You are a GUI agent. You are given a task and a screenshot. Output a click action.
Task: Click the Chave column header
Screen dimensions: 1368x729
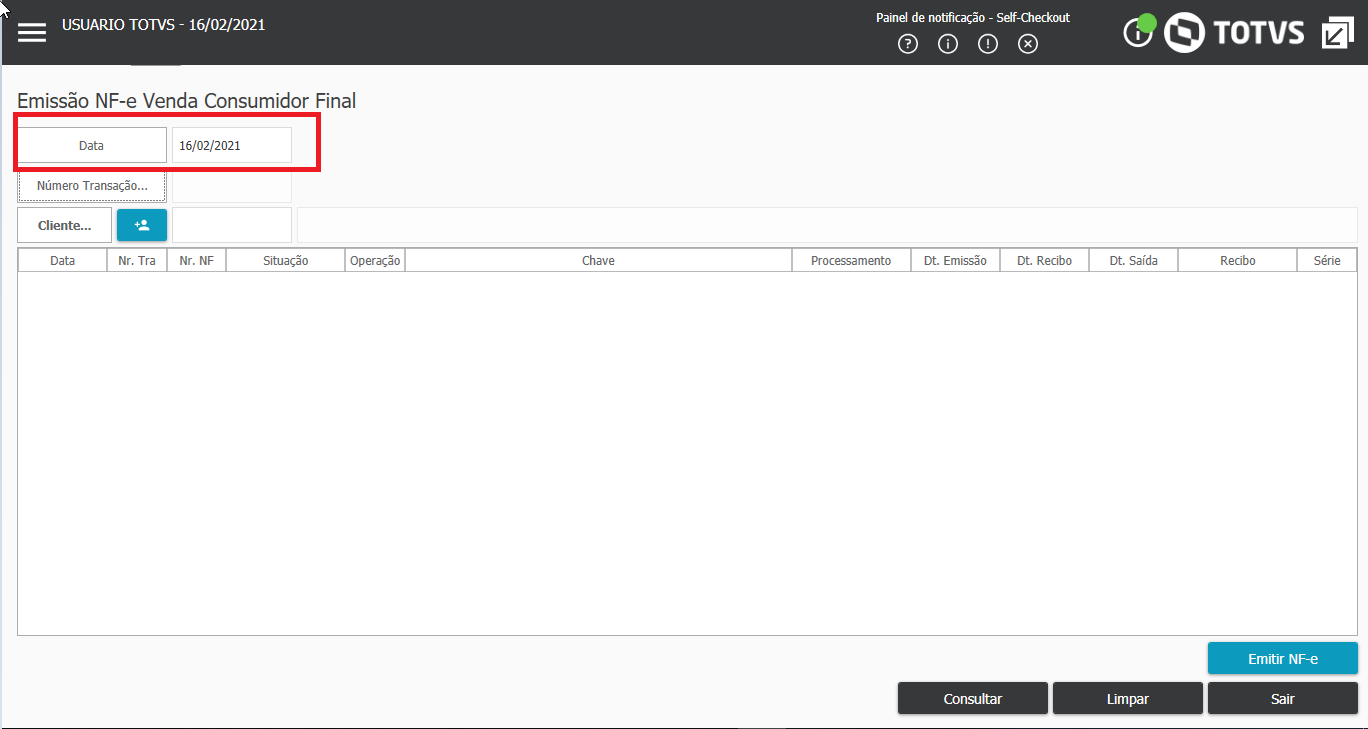point(598,260)
